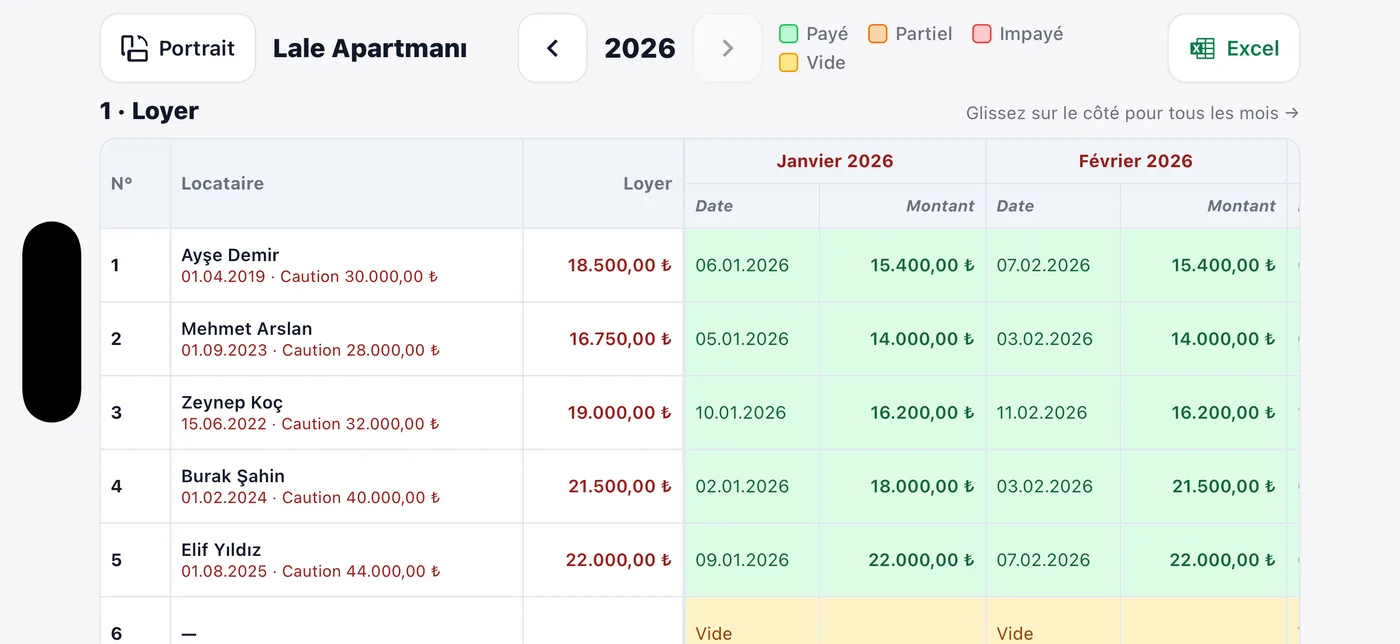
Task: Click Mehmet Arslan's rent 16.750,00 ₺
Action: click(620, 339)
